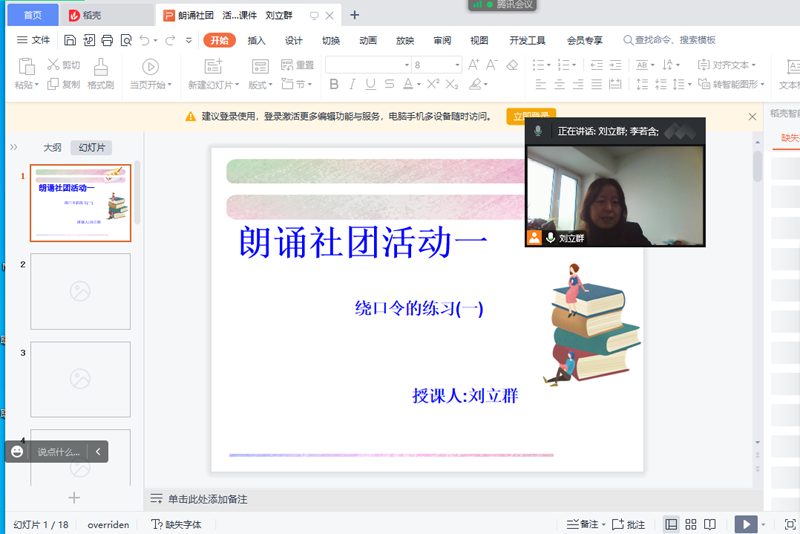
Task: Click the Paste clipboard icon
Action: [26, 67]
